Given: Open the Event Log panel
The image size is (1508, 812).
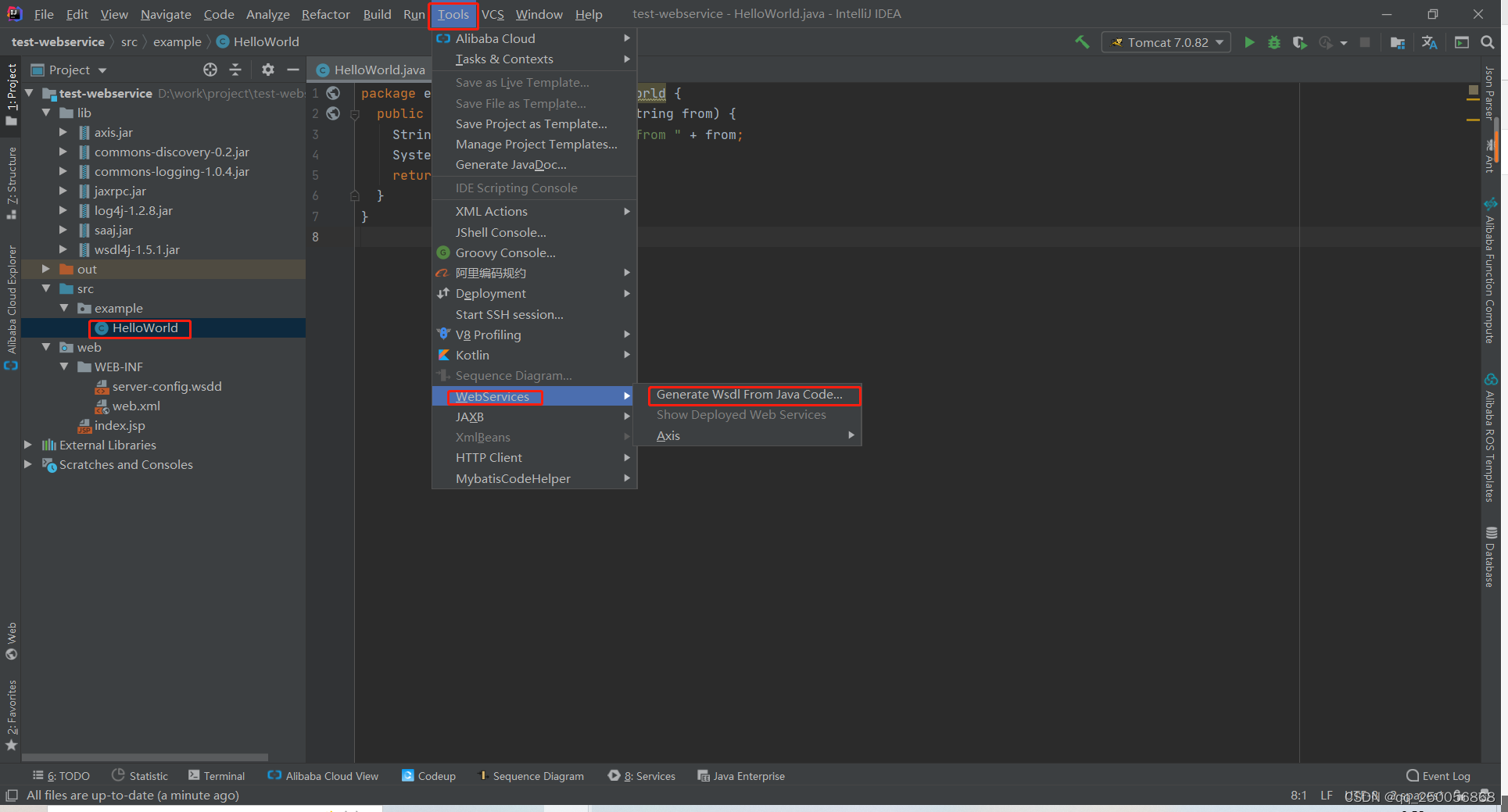Looking at the screenshot, I should point(1438,776).
